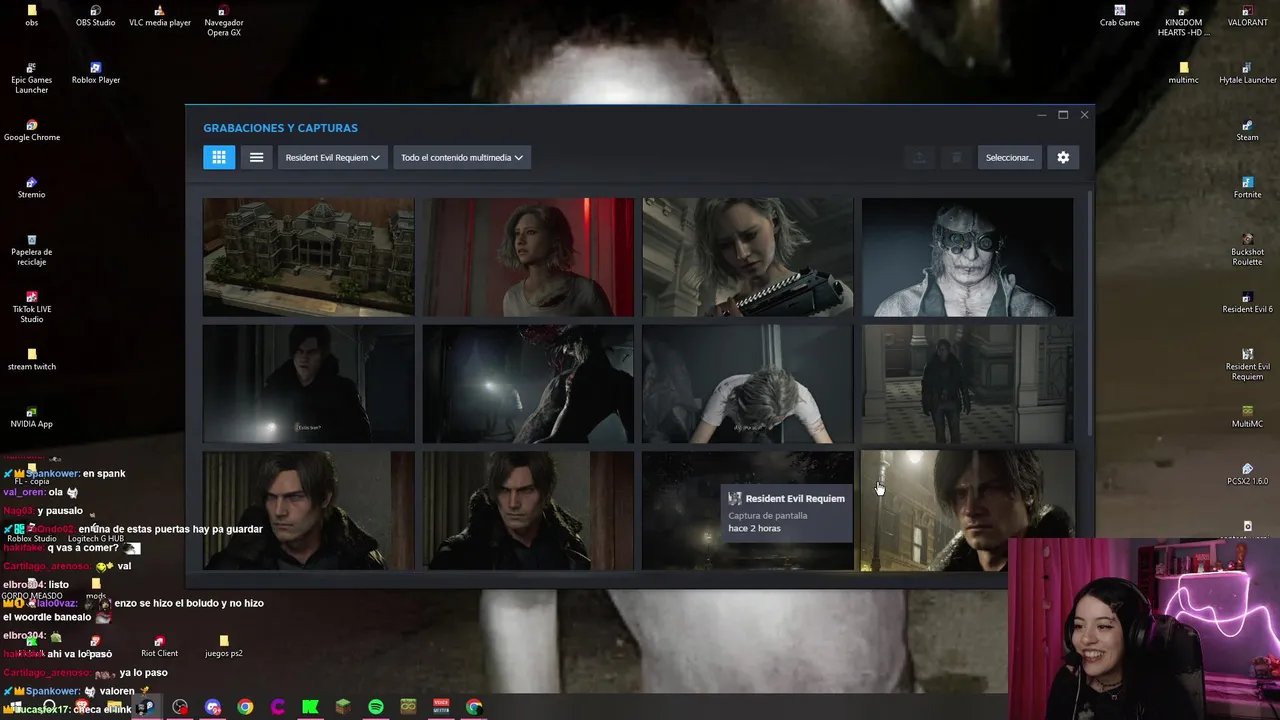
Task: Open the mansion model screenshot thumbnail
Action: tap(308, 257)
